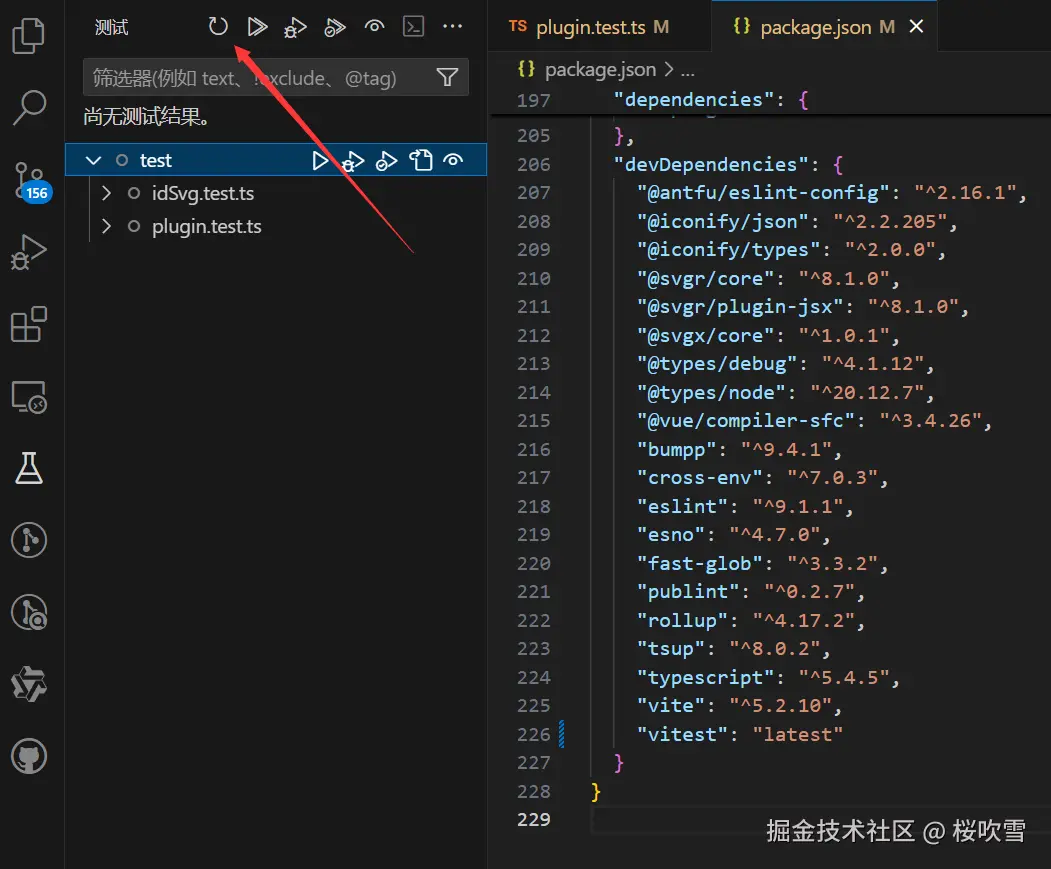Open Source Control with 156 changes badge

click(x=29, y=181)
